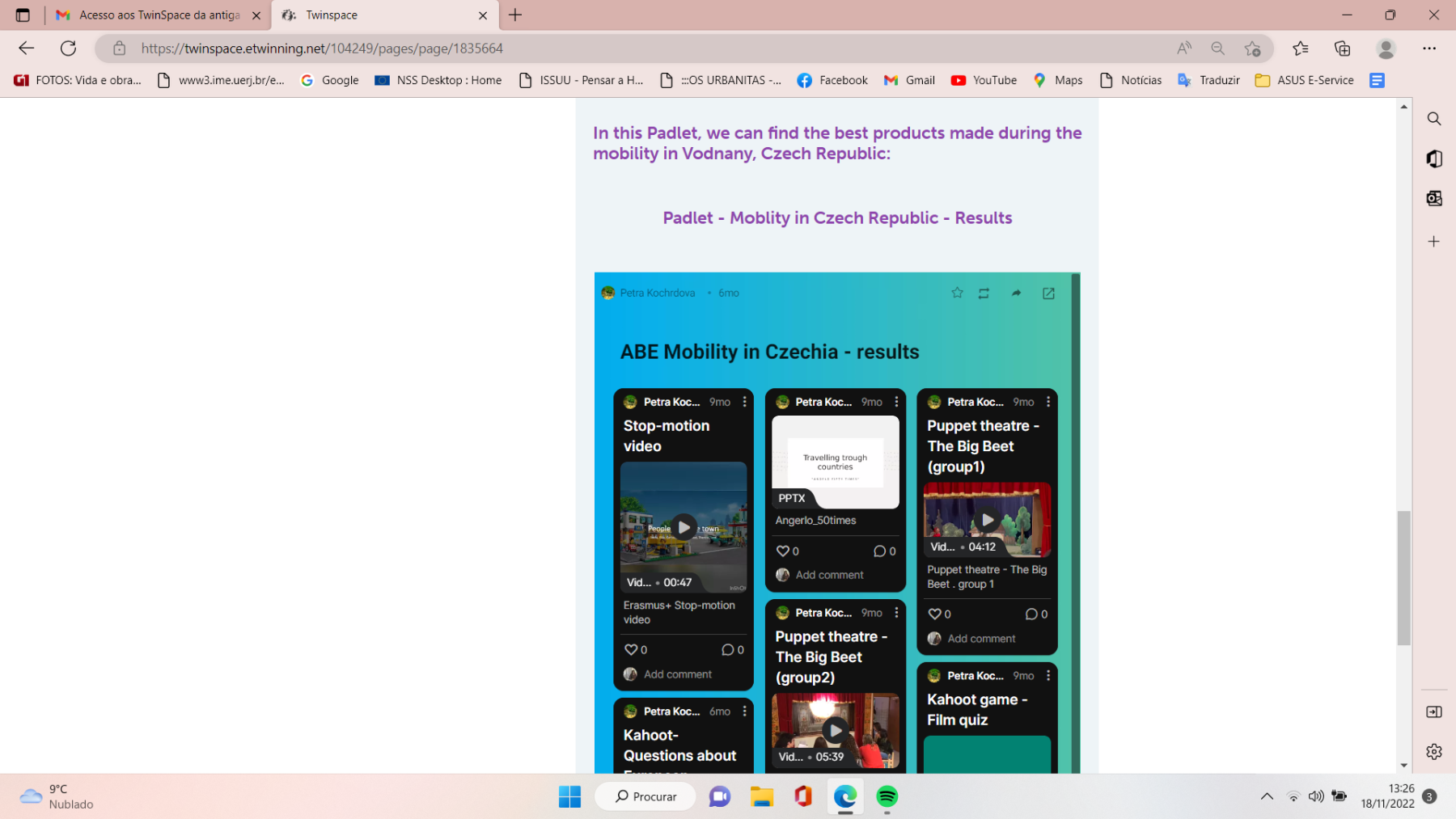Go back to previous page

[27, 49]
